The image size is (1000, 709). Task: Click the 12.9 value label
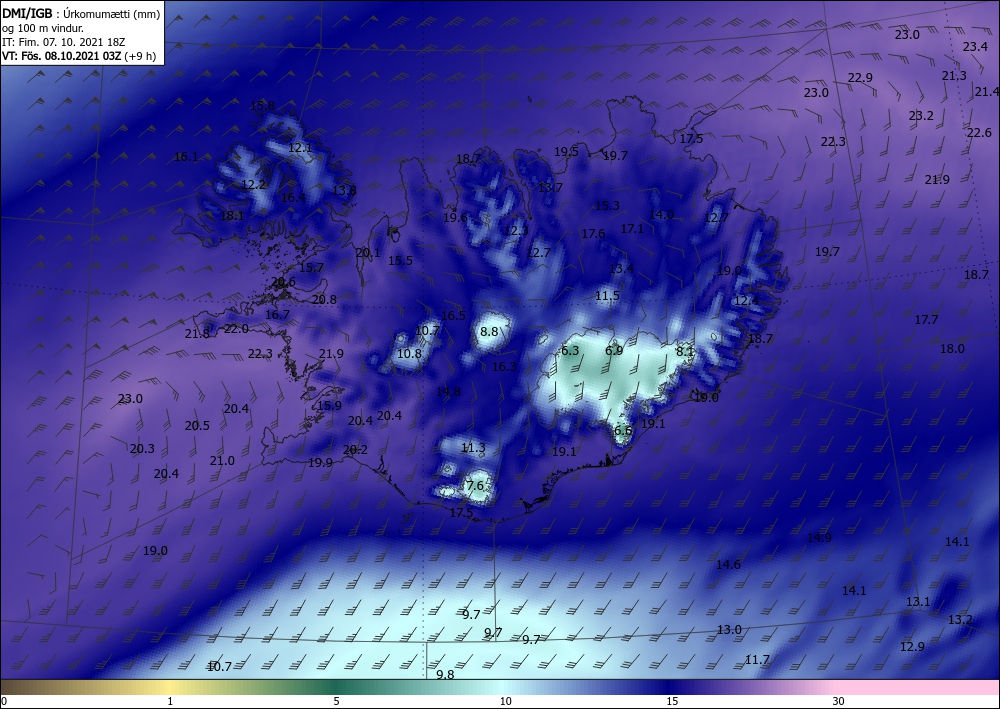tap(912, 647)
